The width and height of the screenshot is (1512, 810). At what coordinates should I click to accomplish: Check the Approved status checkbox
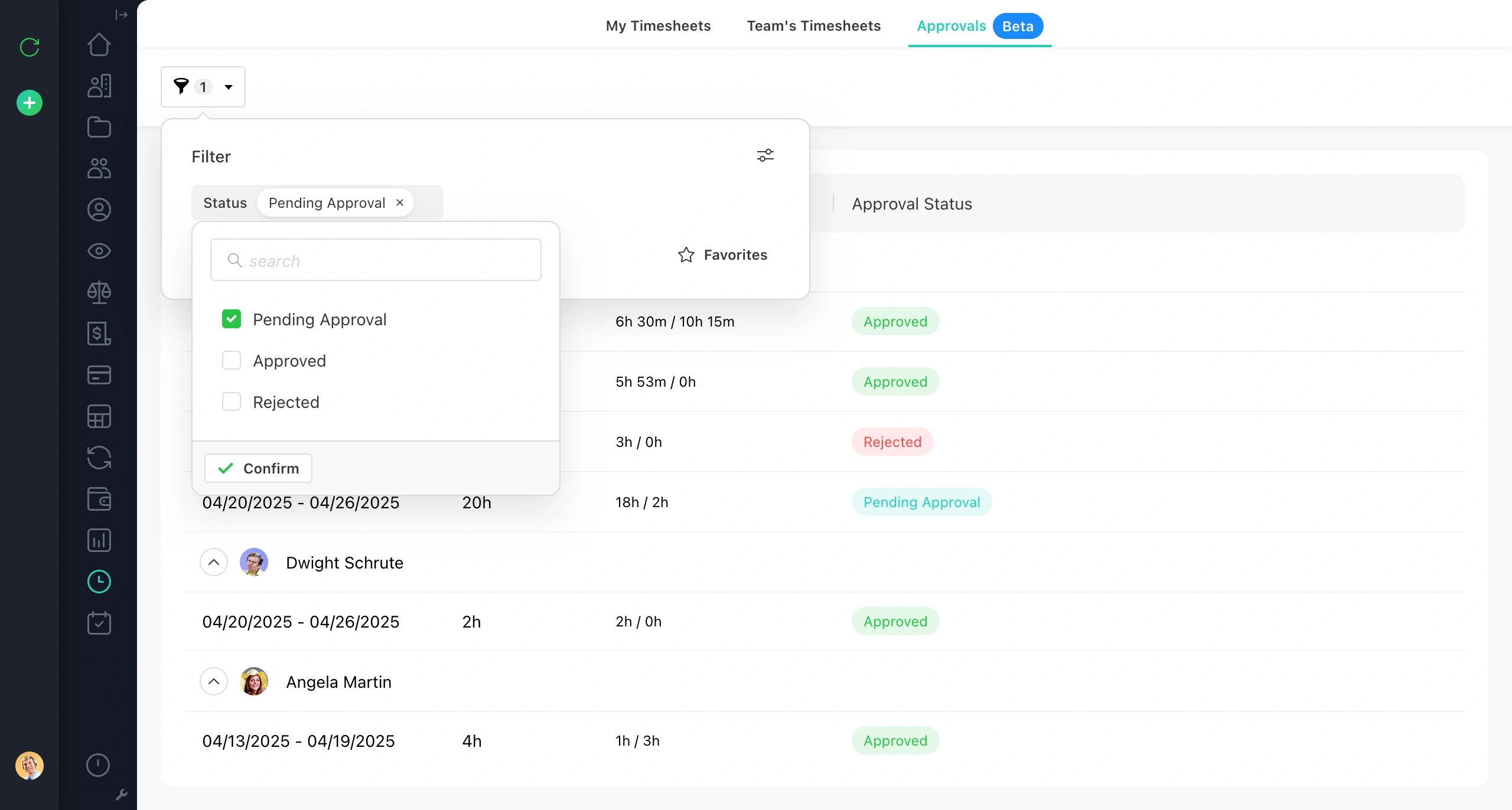[x=231, y=360]
